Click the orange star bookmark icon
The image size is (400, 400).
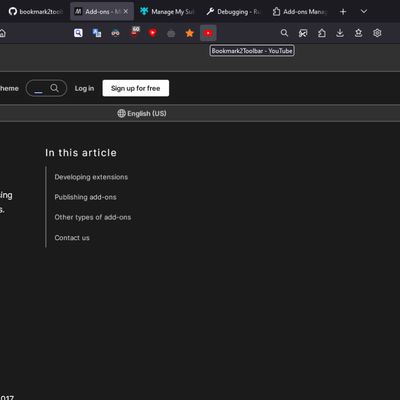189,33
